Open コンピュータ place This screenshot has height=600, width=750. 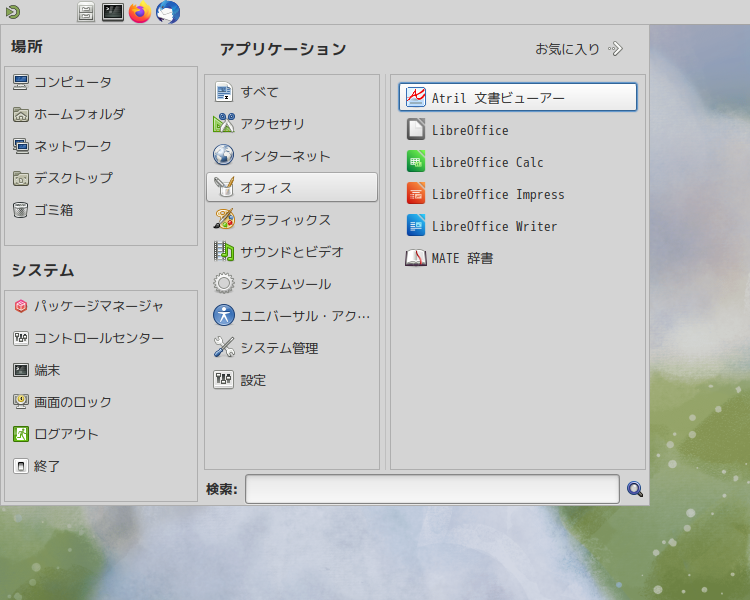[101, 82]
